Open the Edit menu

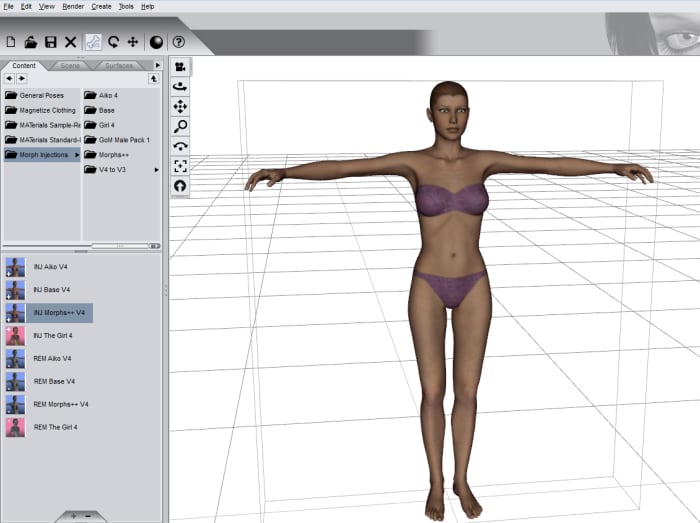coord(26,6)
